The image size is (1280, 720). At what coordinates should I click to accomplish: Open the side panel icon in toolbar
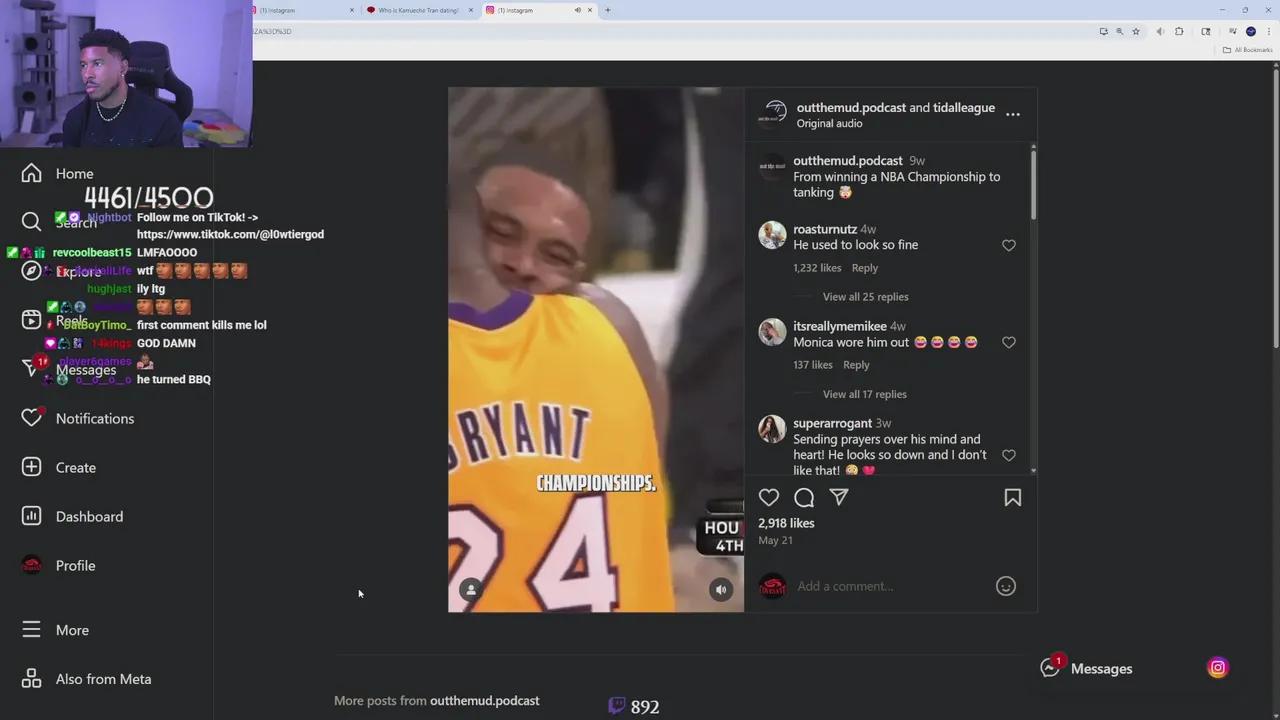pos(1206,31)
